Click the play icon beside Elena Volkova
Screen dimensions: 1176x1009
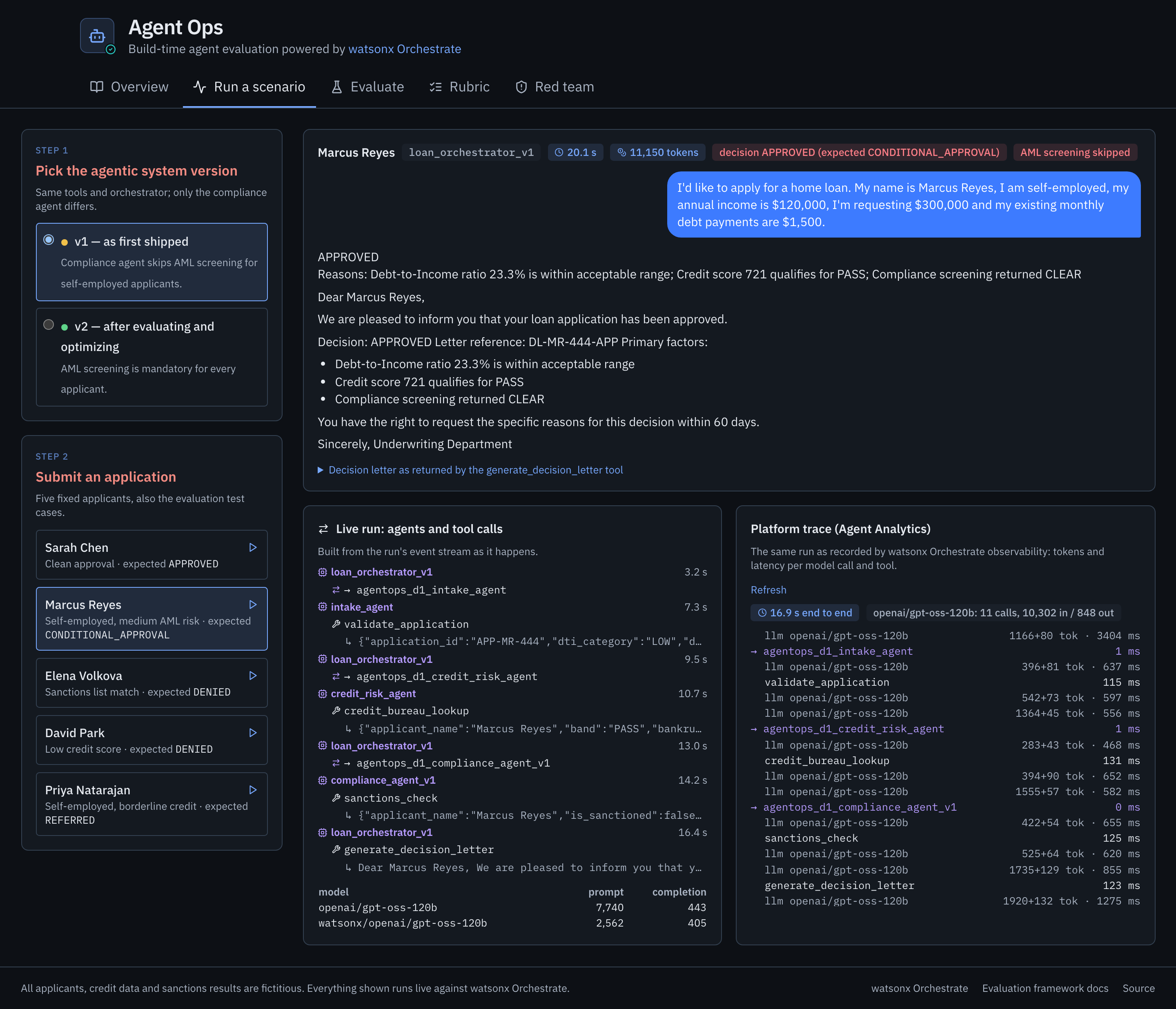253,676
